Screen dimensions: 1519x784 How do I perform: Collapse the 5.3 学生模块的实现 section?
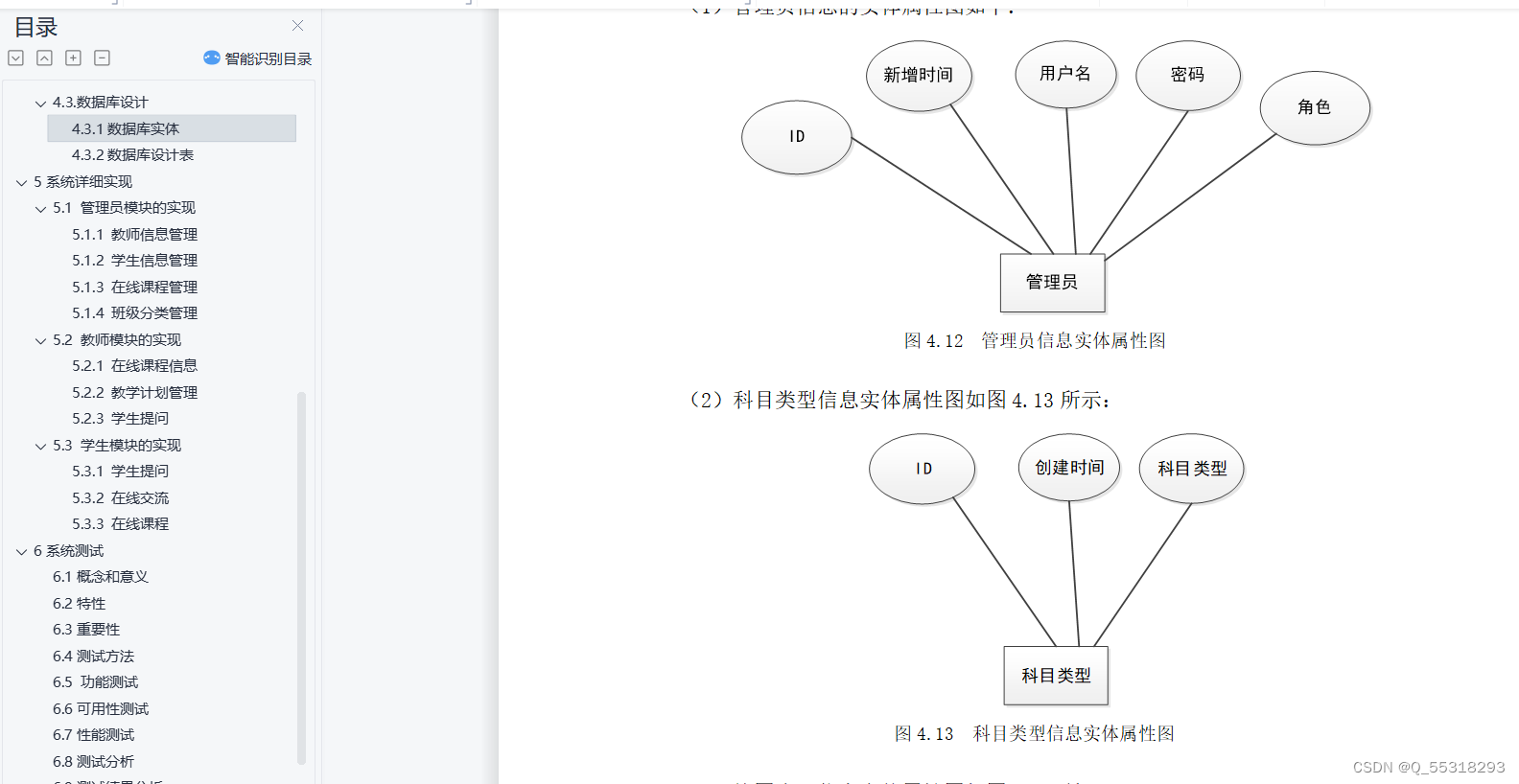[40, 446]
